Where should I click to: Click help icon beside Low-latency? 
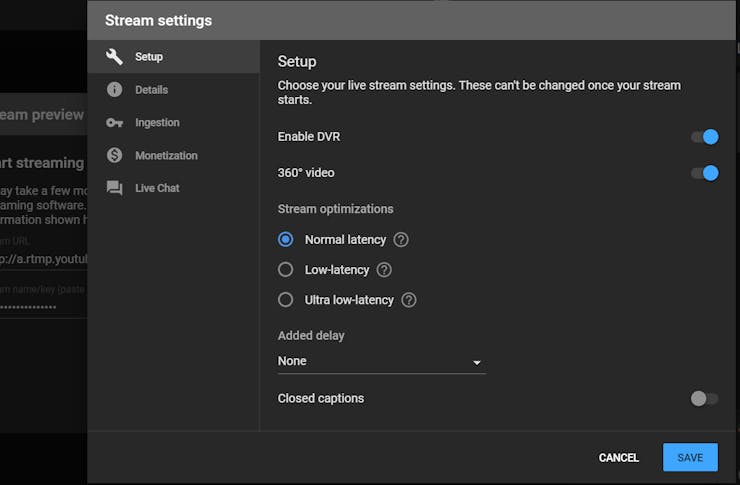point(384,270)
